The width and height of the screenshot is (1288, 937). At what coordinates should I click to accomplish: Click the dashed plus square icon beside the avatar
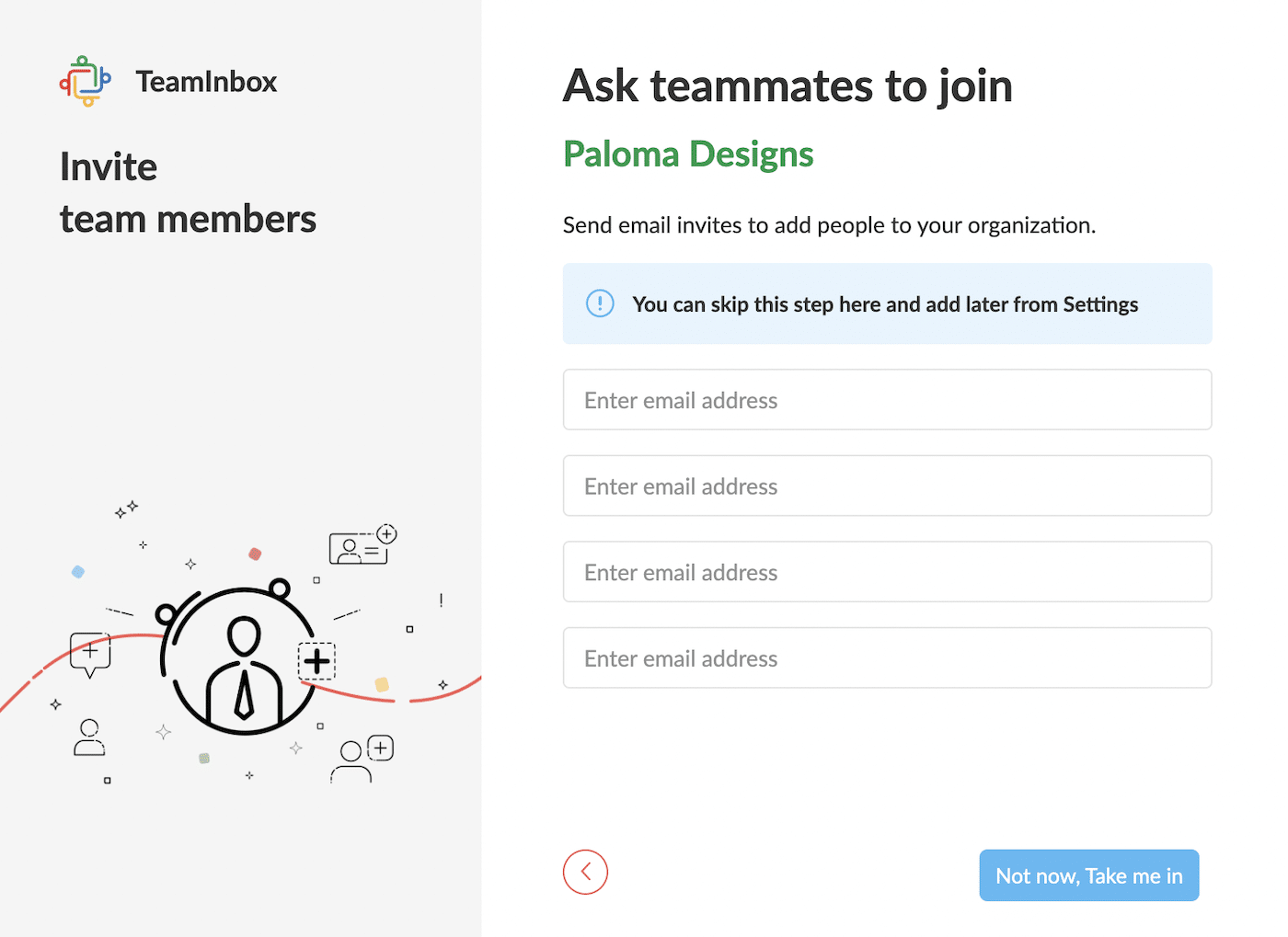tap(316, 660)
